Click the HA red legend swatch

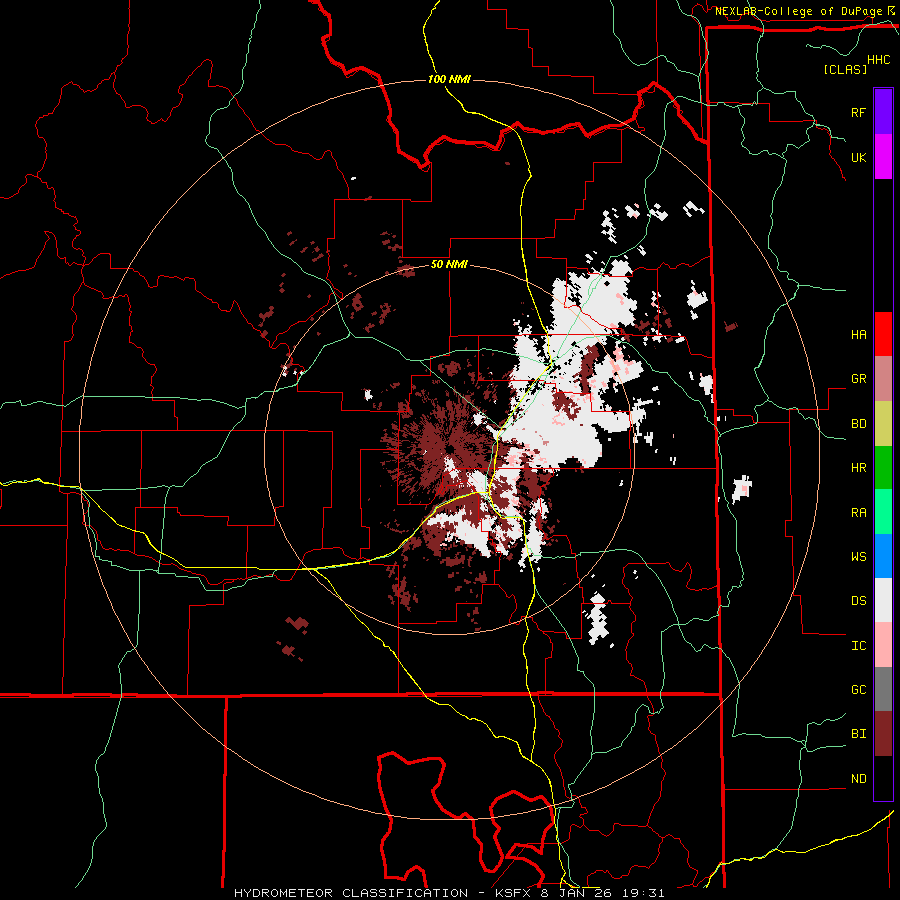[883, 334]
